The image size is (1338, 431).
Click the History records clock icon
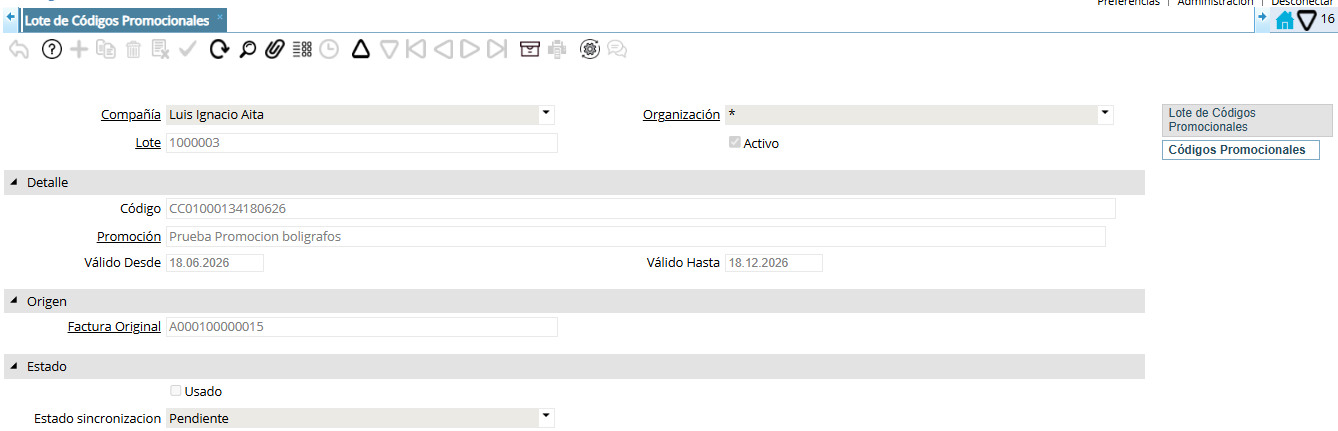tap(329, 49)
